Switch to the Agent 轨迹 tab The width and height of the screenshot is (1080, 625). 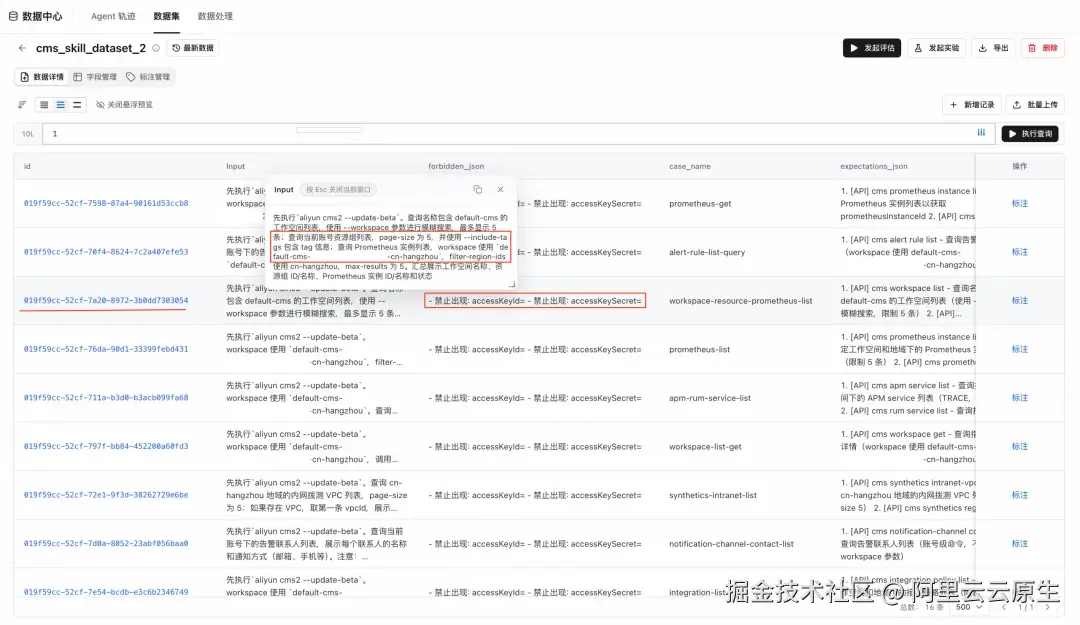[x=113, y=16]
